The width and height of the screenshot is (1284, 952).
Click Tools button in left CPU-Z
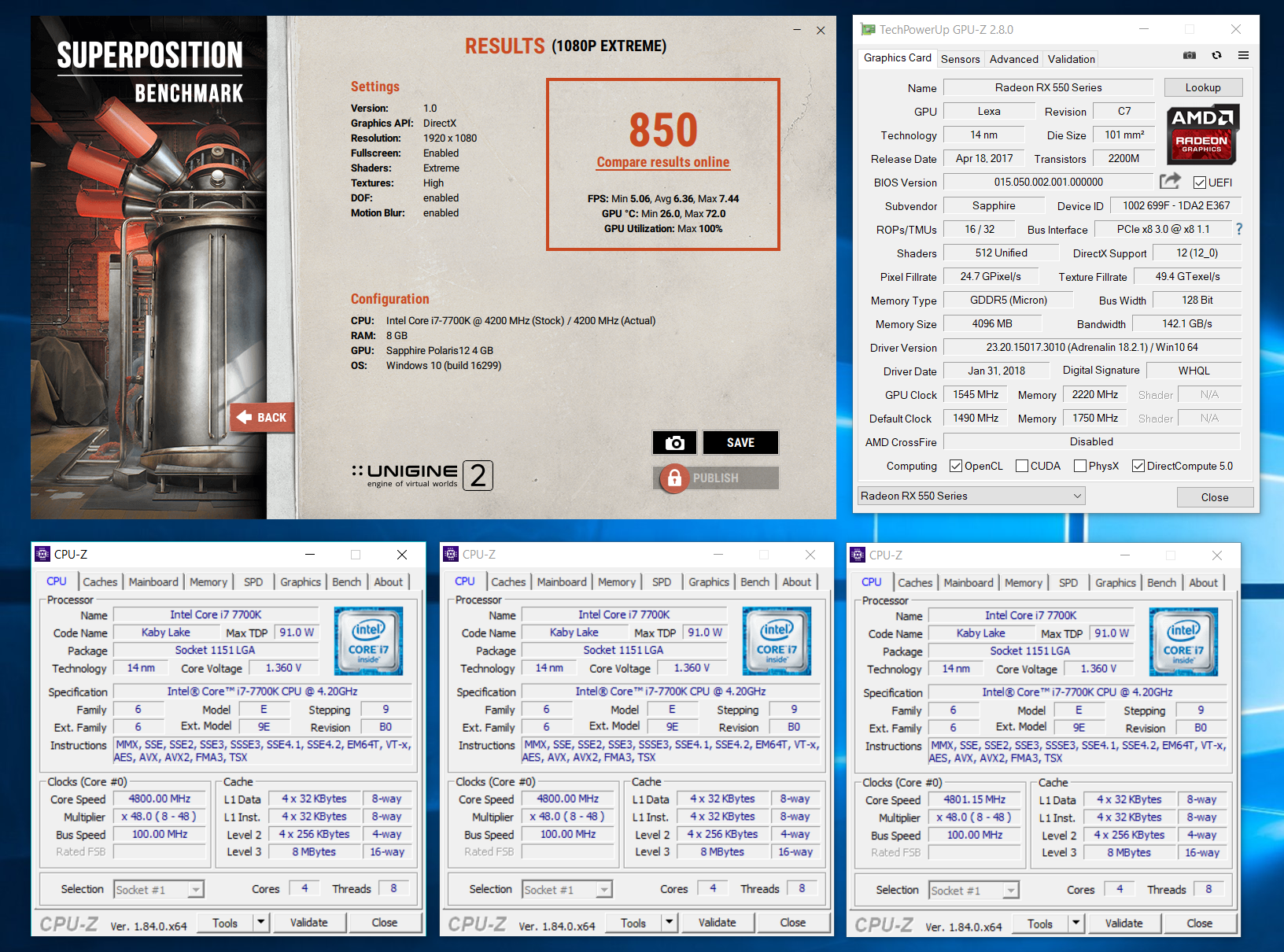[225, 923]
